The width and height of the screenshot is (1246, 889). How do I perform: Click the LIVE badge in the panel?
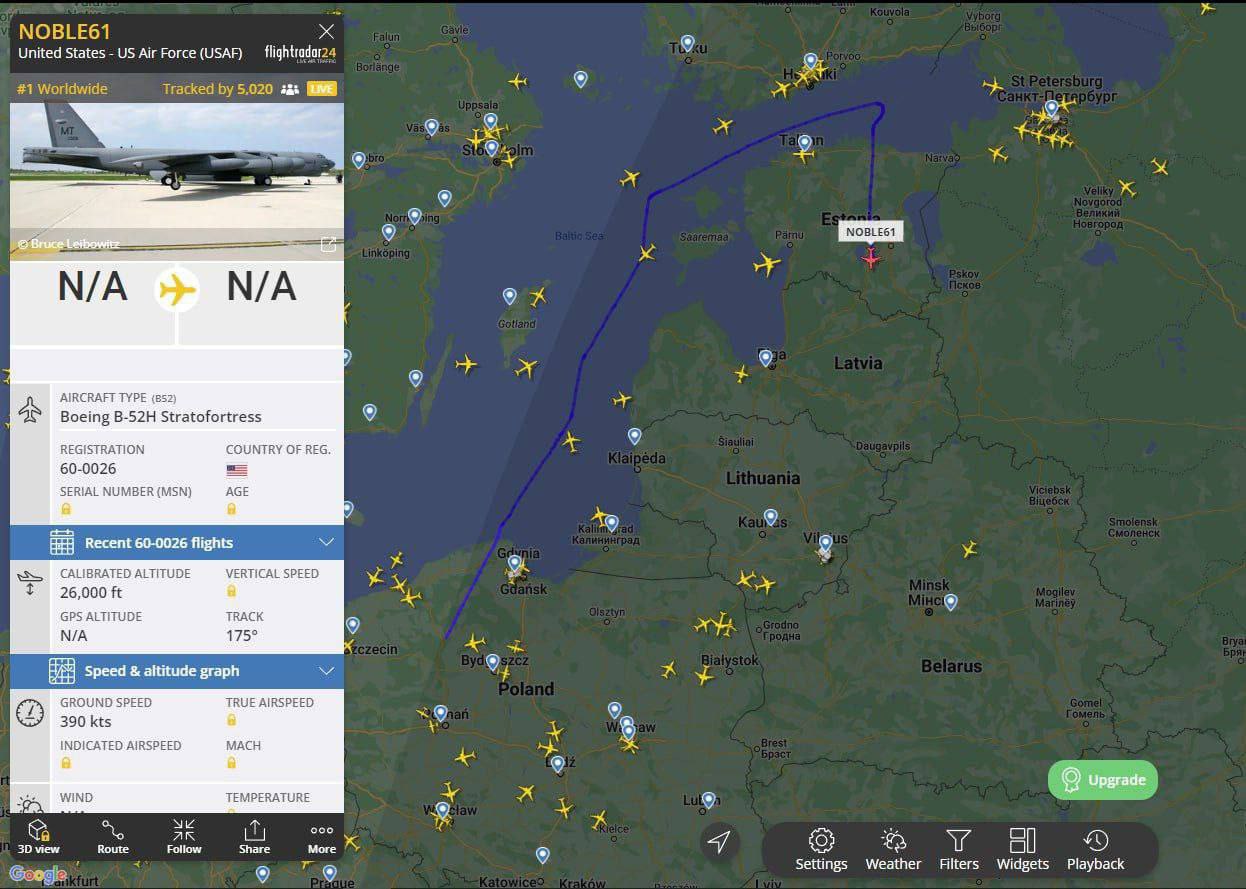322,89
